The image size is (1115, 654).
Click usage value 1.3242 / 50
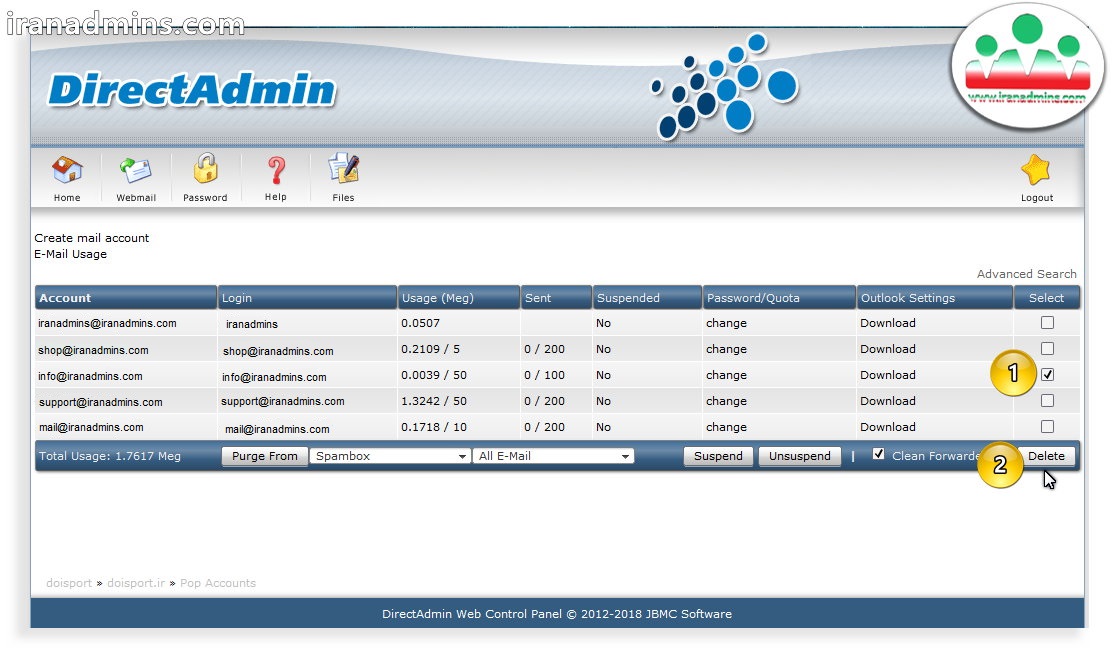(434, 401)
